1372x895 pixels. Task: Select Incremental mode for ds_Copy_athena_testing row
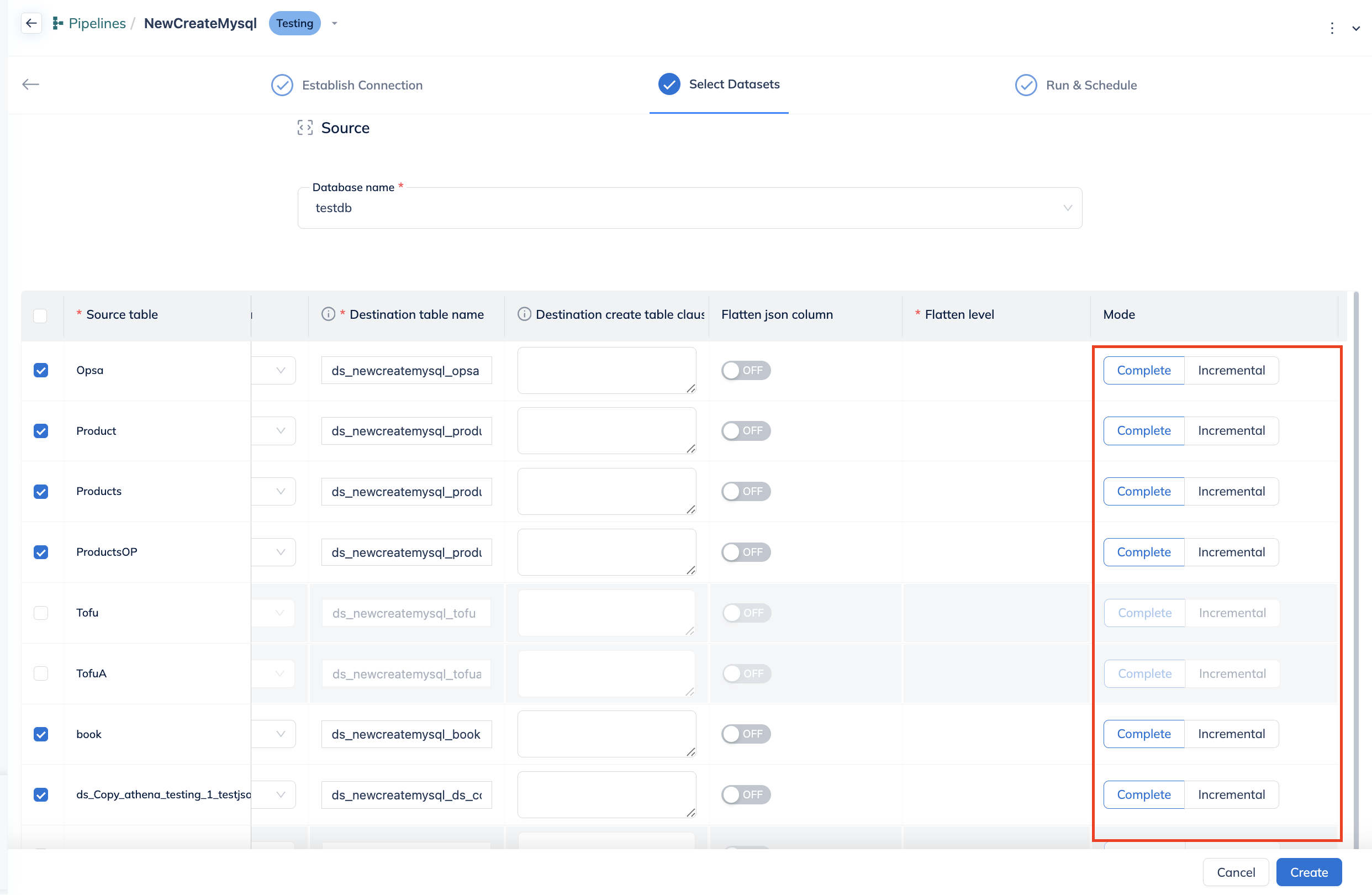1231,794
